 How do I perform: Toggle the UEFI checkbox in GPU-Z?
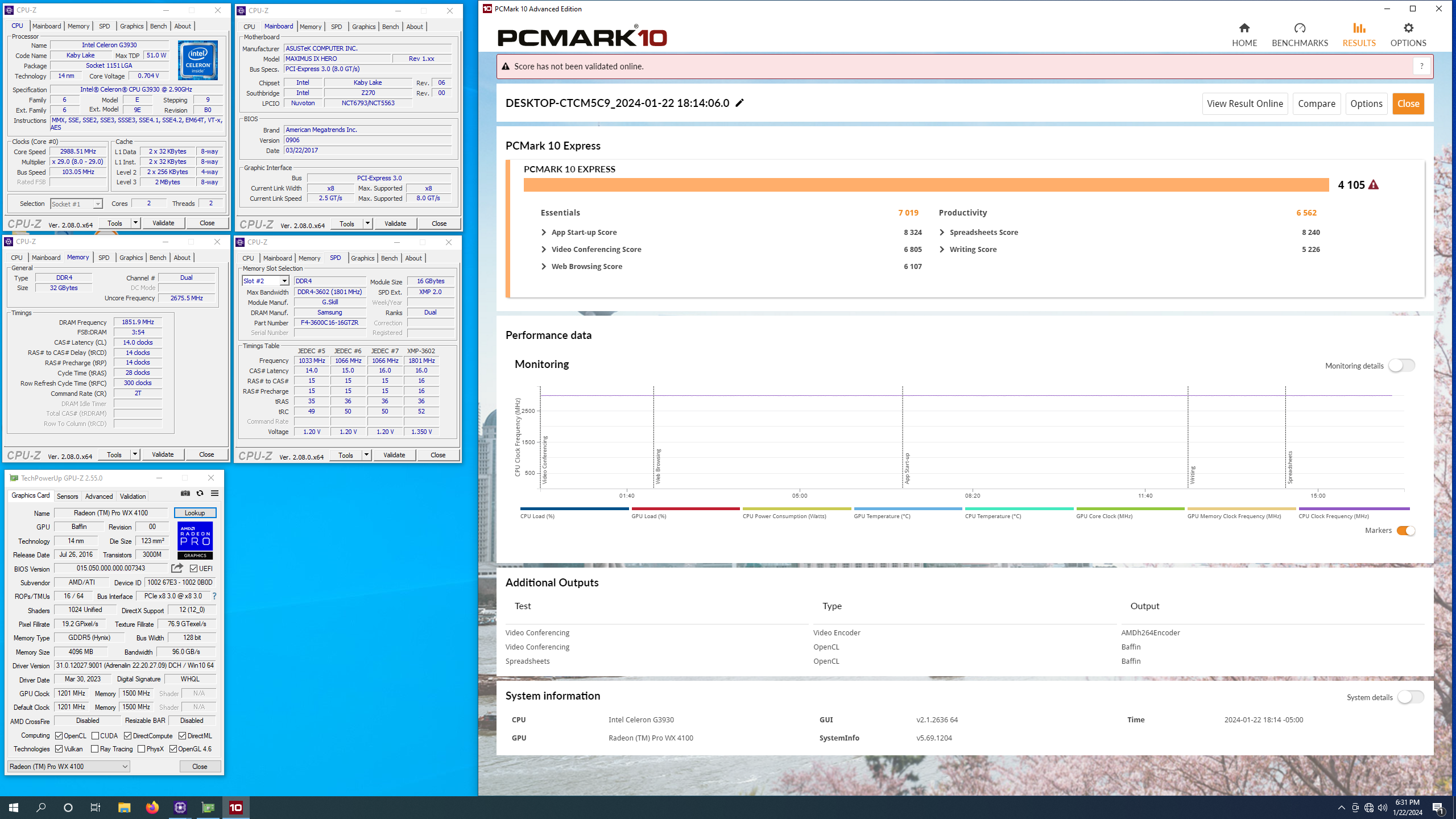coord(193,568)
